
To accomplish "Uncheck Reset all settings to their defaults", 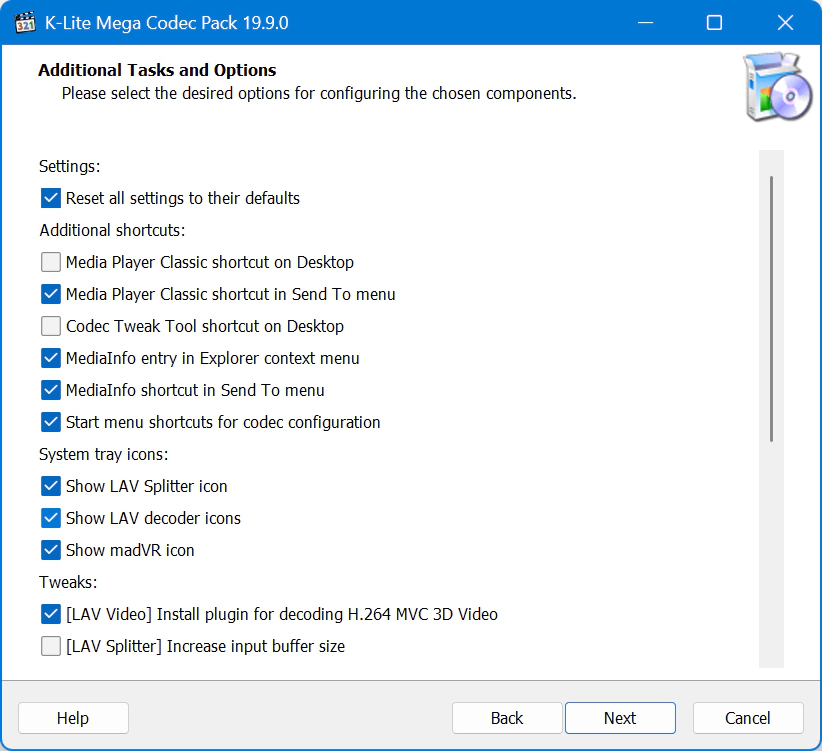I will click(51, 198).
